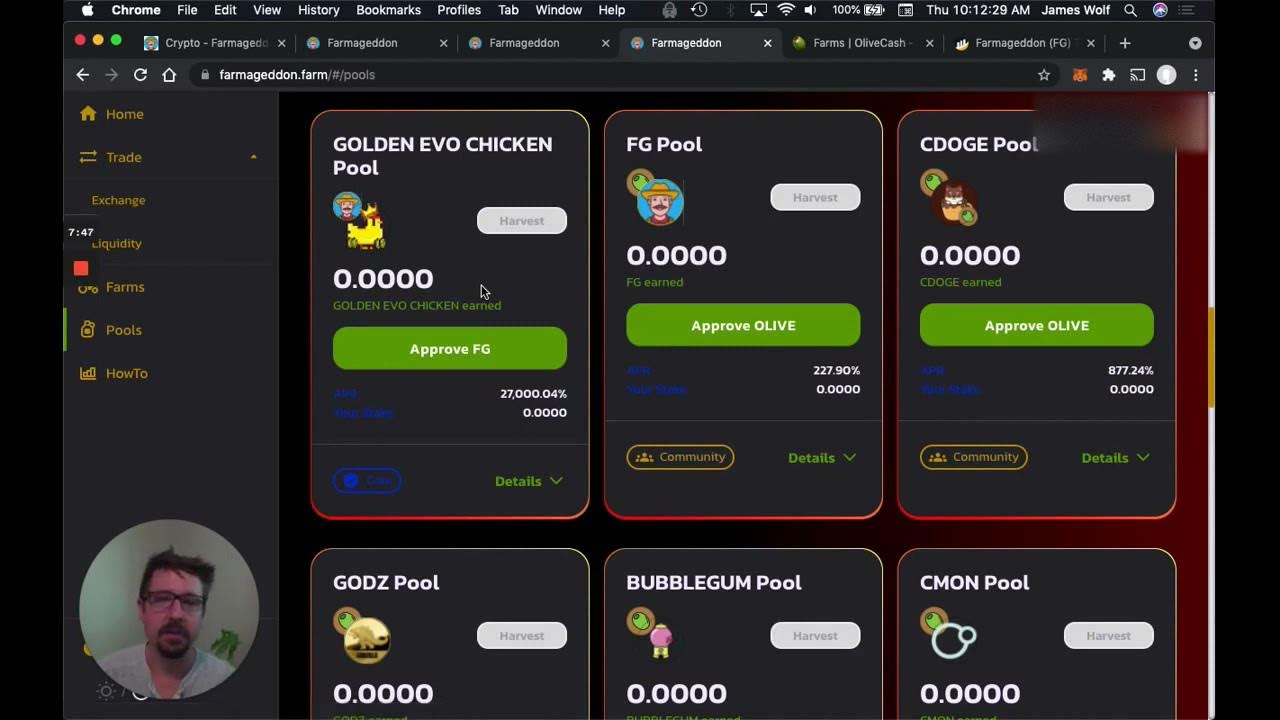Click the Cast media icon
The height and width of the screenshot is (720, 1280).
click(x=1137, y=75)
